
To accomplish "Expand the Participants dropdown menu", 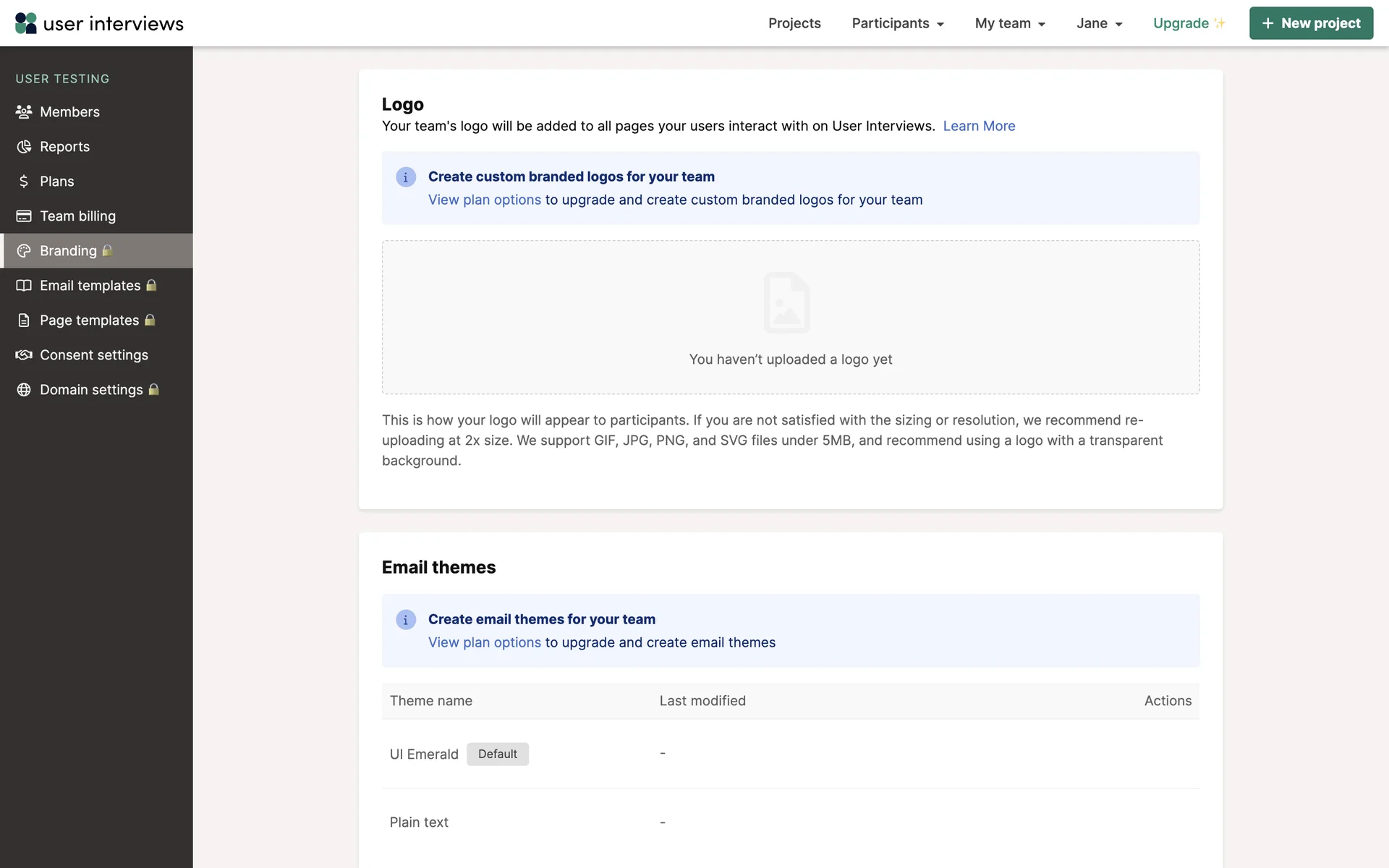I will tap(898, 23).
